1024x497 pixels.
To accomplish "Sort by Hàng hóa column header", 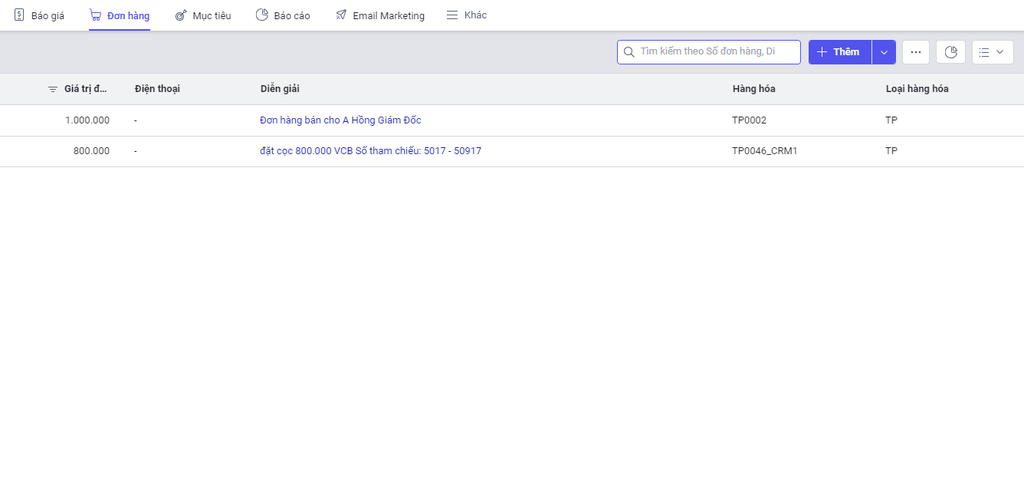I will pos(754,89).
